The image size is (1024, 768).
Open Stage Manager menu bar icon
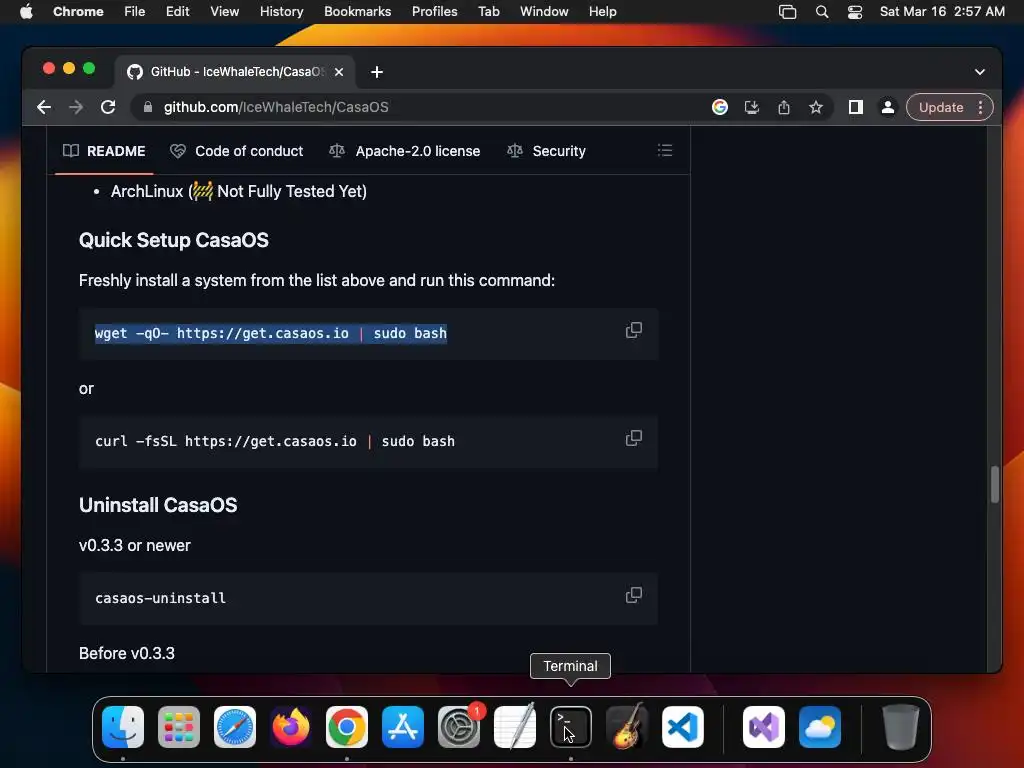(788, 12)
